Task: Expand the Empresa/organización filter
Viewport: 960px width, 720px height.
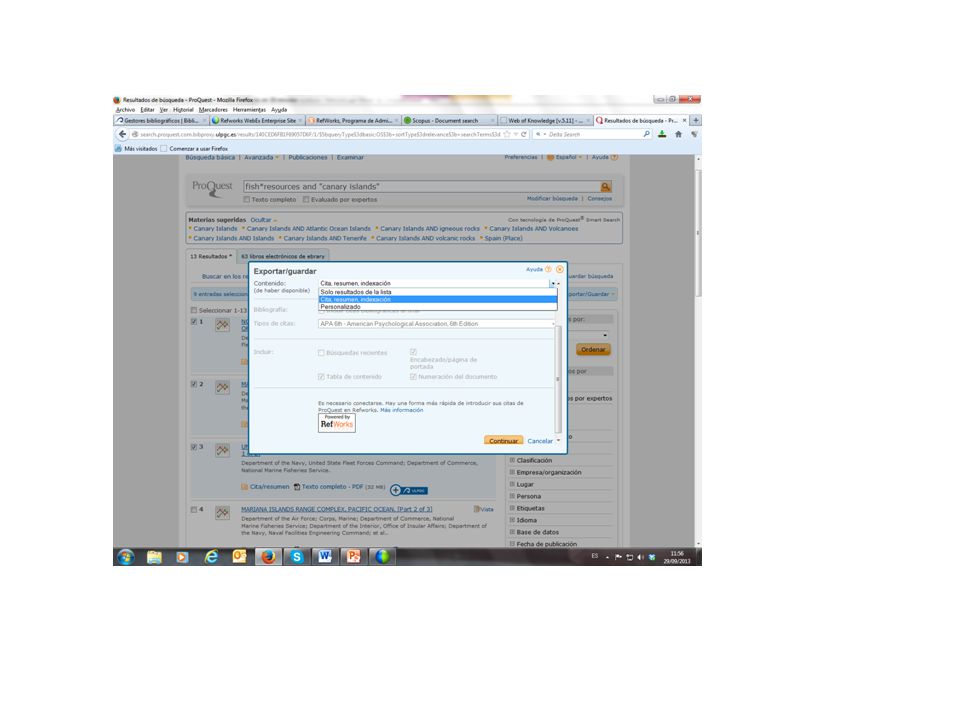Action: pyautogui.click(x=546, y=473)
